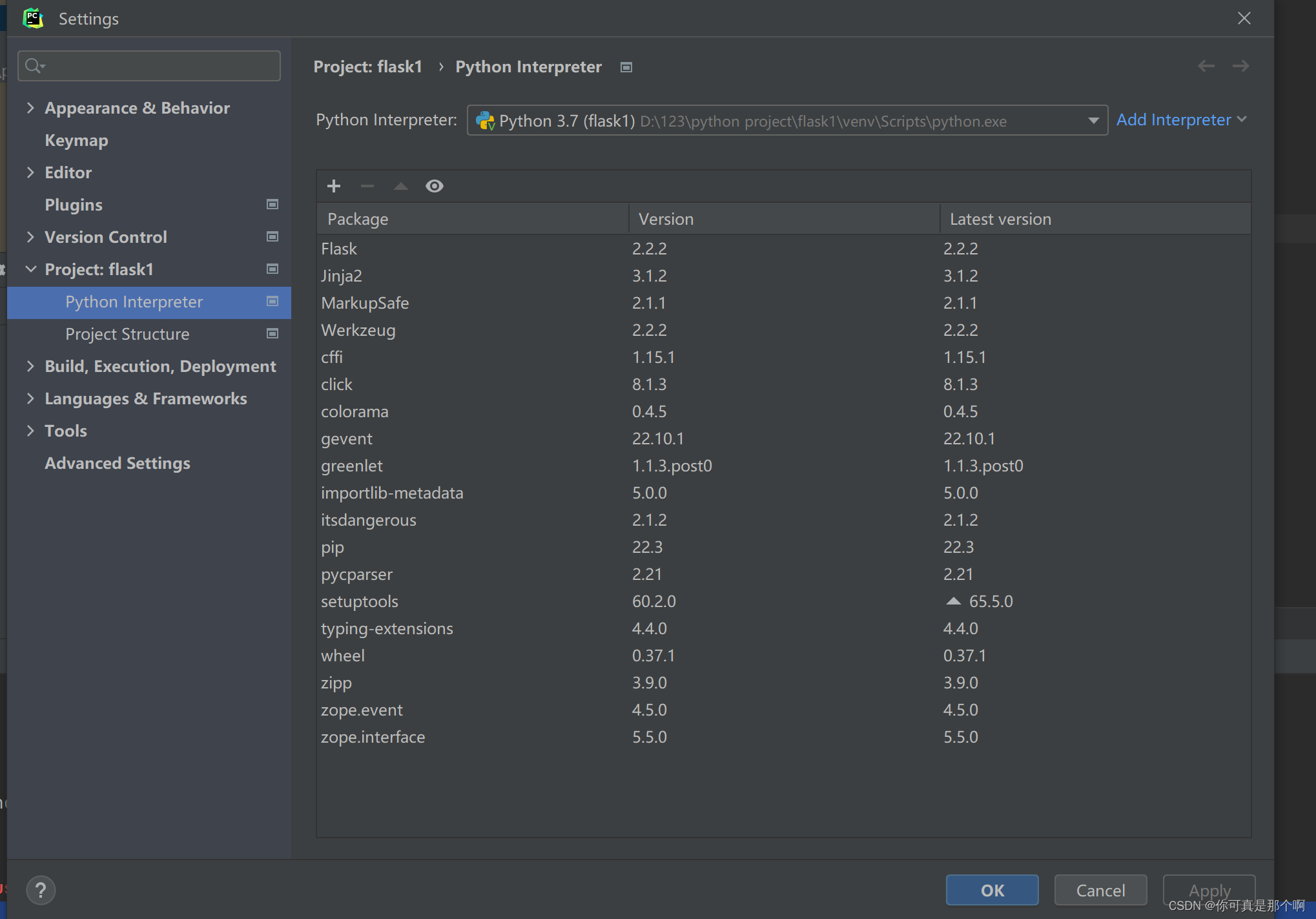Screen dimensions: 1316x919
Task: Select the colorama package row
Action: click(x=784, y=411)
